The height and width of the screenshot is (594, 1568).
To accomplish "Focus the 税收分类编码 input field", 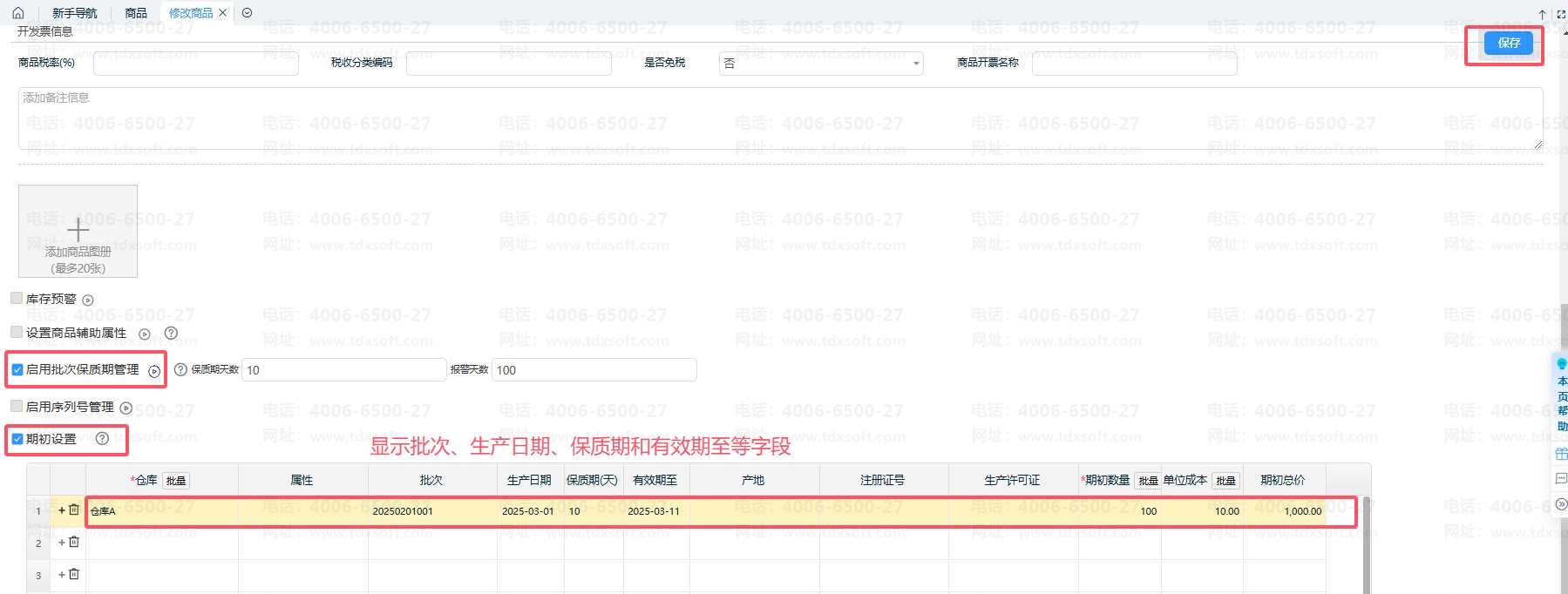I will point(509,64).
